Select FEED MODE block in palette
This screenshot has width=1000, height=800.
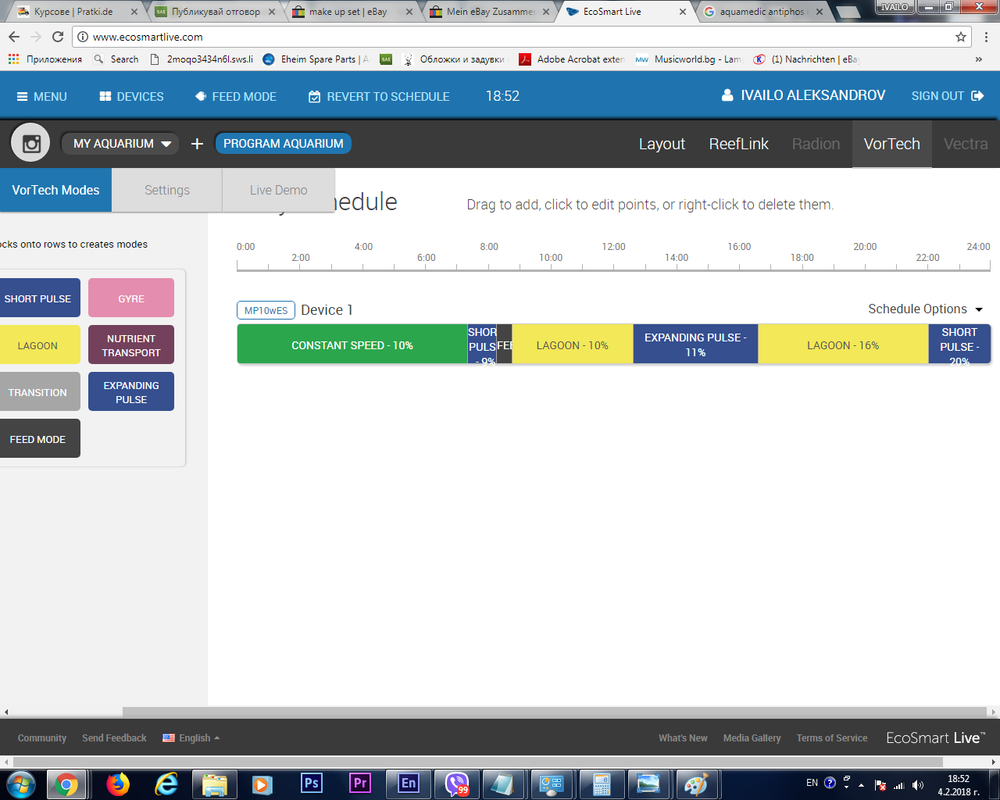click(x=40, y=439)
